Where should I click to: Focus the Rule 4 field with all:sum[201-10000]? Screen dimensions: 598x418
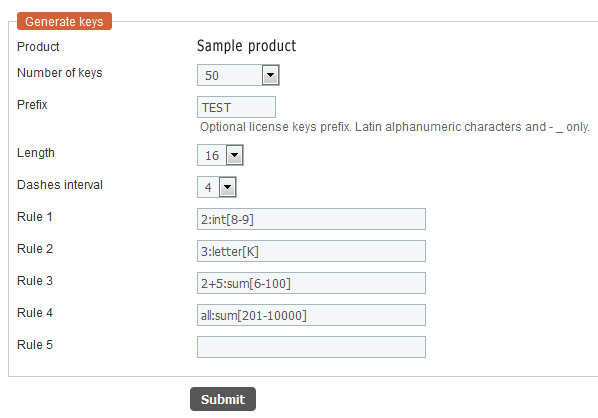click(x=311, y=315)
